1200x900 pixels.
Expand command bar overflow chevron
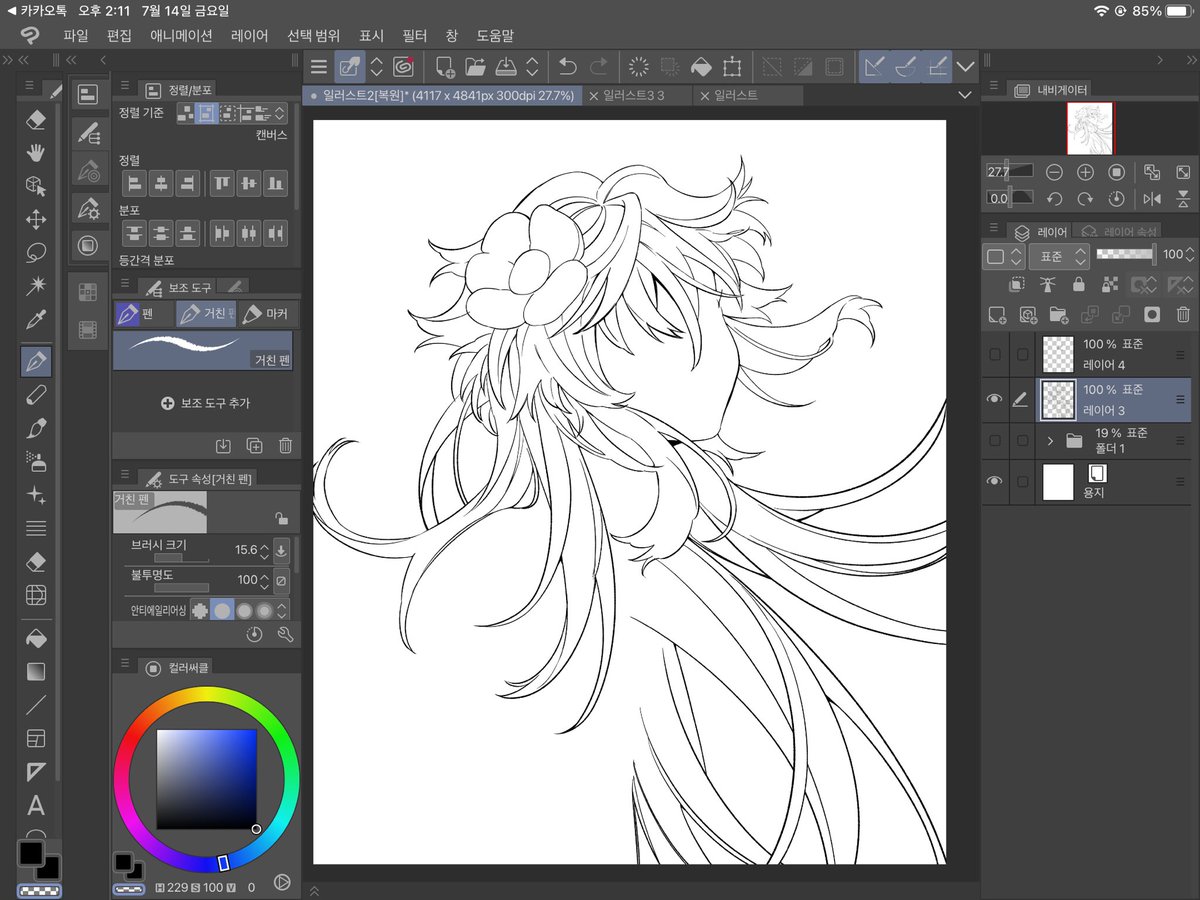(965, 67)
